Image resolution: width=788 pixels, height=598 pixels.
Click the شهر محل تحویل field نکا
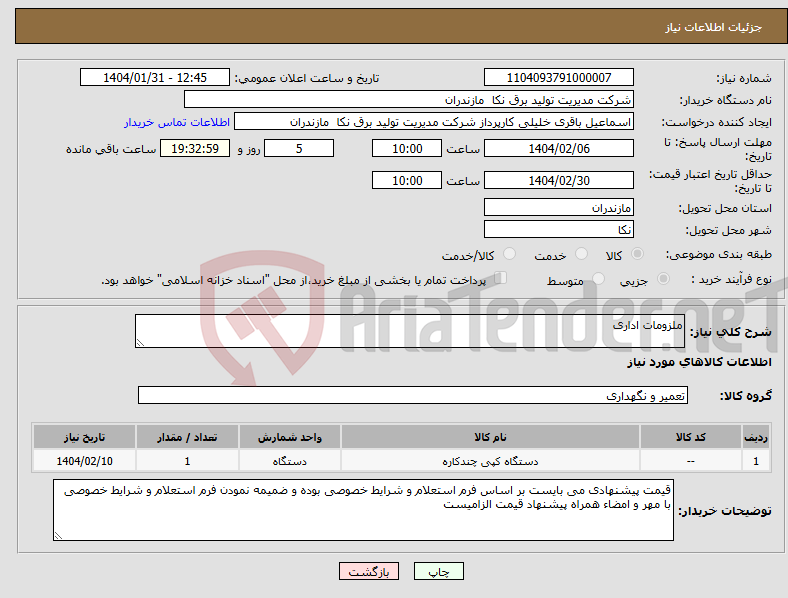[558, 229]
